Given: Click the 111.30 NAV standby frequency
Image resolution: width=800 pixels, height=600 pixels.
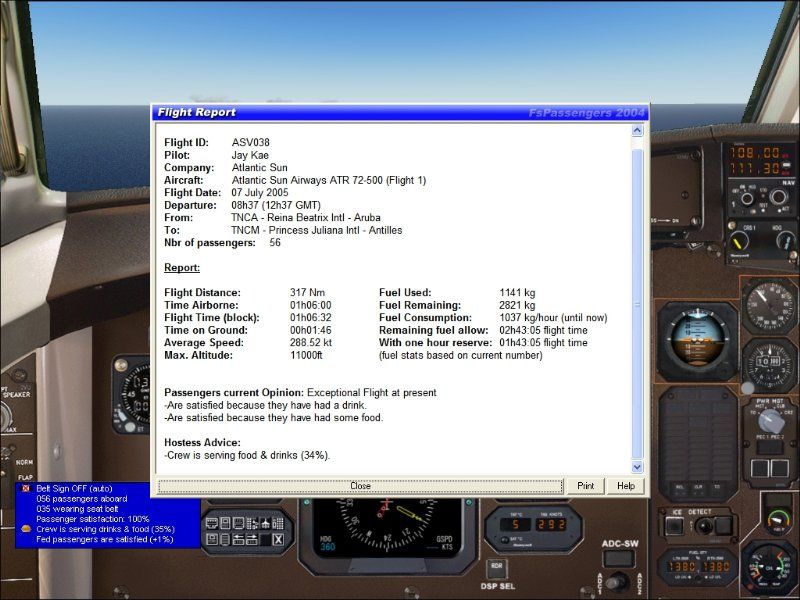Looking at the screenshot, I should click(754, 168).
